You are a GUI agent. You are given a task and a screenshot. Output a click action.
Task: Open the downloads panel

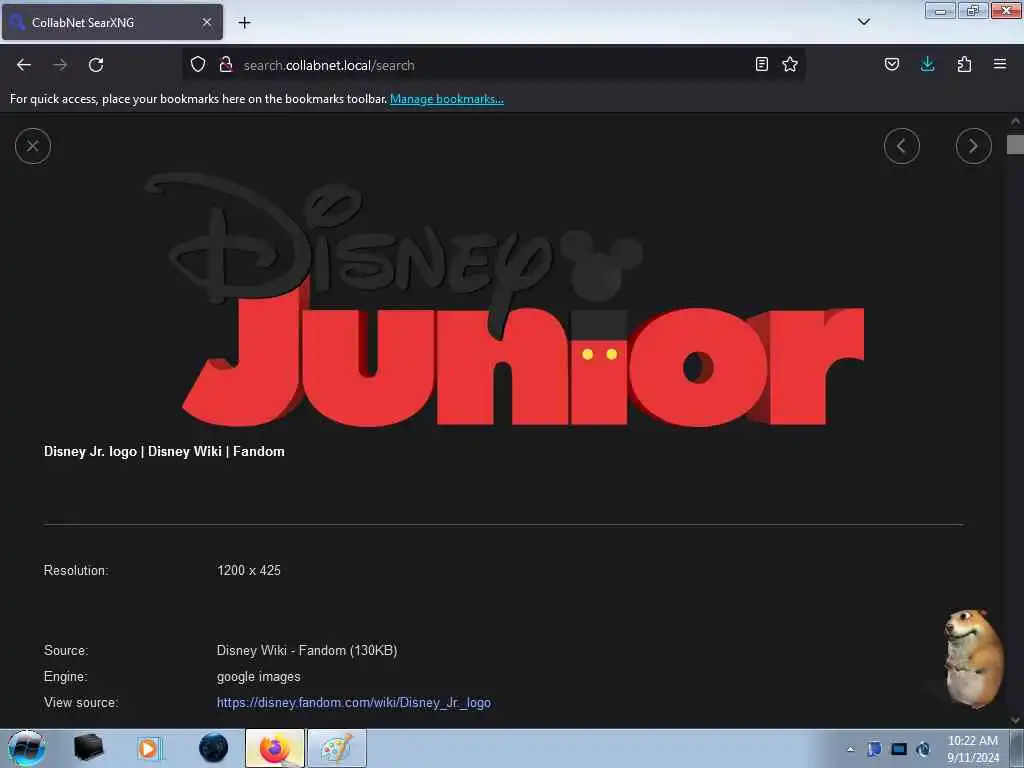(x=927, y=65)
